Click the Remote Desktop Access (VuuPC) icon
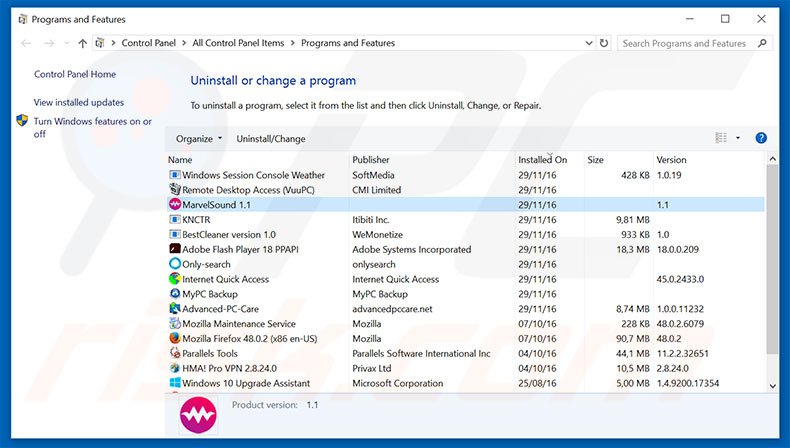This screenshot has height=448, width=790. [175, 189]
